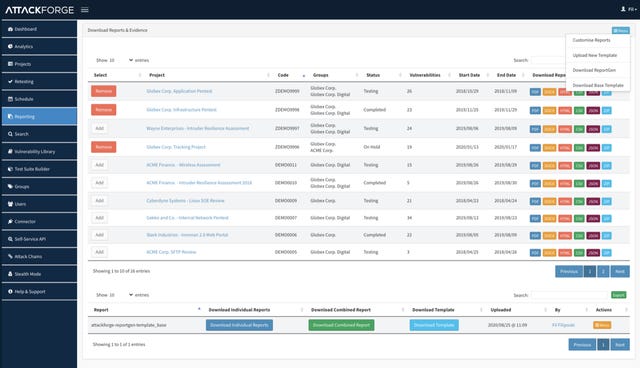Download PDF report for ZDEMO9998 row
The width and height of the screenshot is (640, 368).
click(x=535, y=111)
